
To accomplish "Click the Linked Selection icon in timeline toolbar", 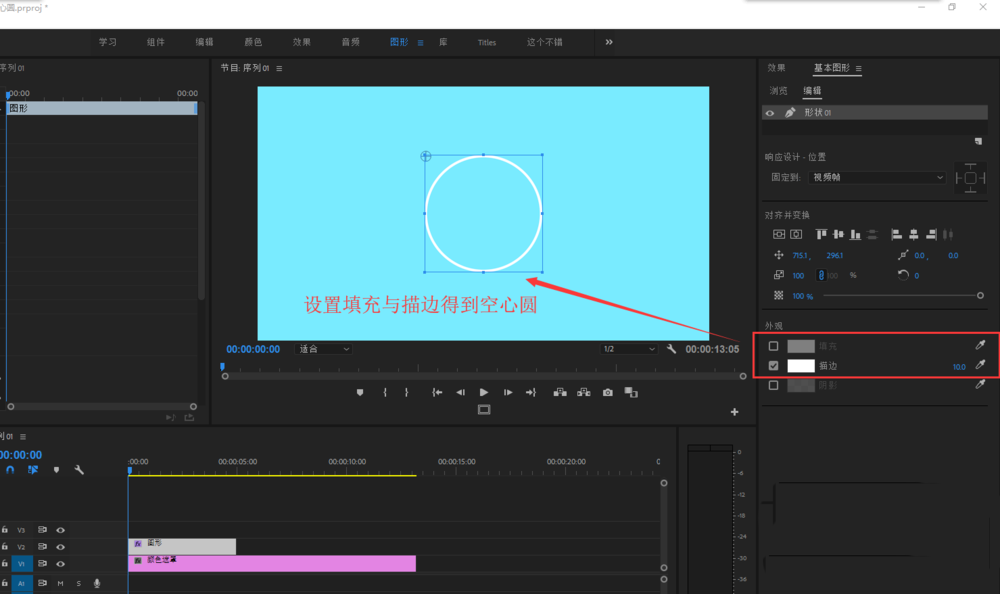I will click(x=32, y=470).
